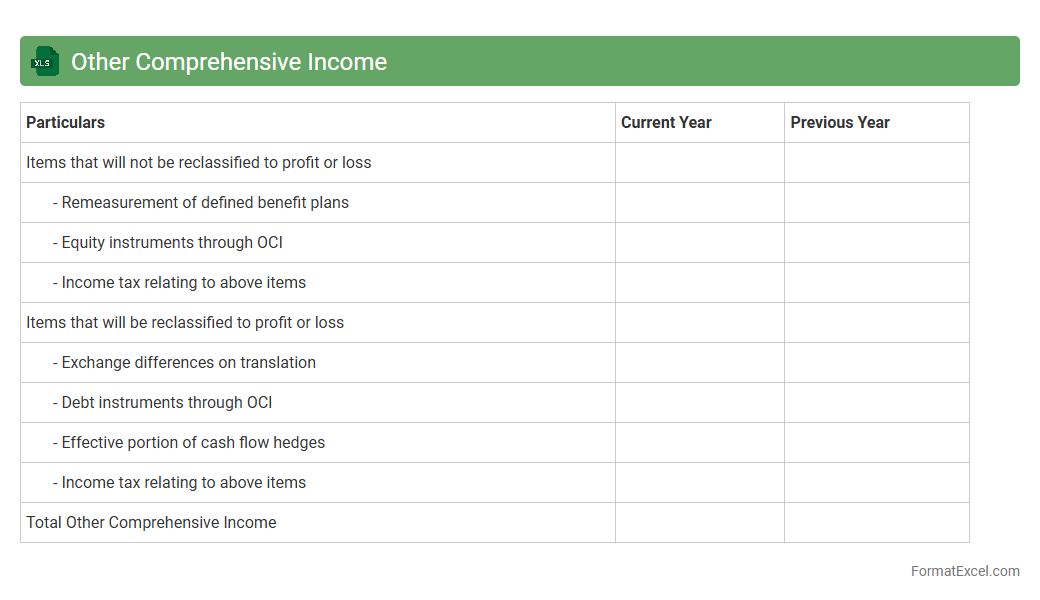Click Previous Year cell for Effective portion of hedges
This screenshot has height=600, width=1040.
(876, 442)
